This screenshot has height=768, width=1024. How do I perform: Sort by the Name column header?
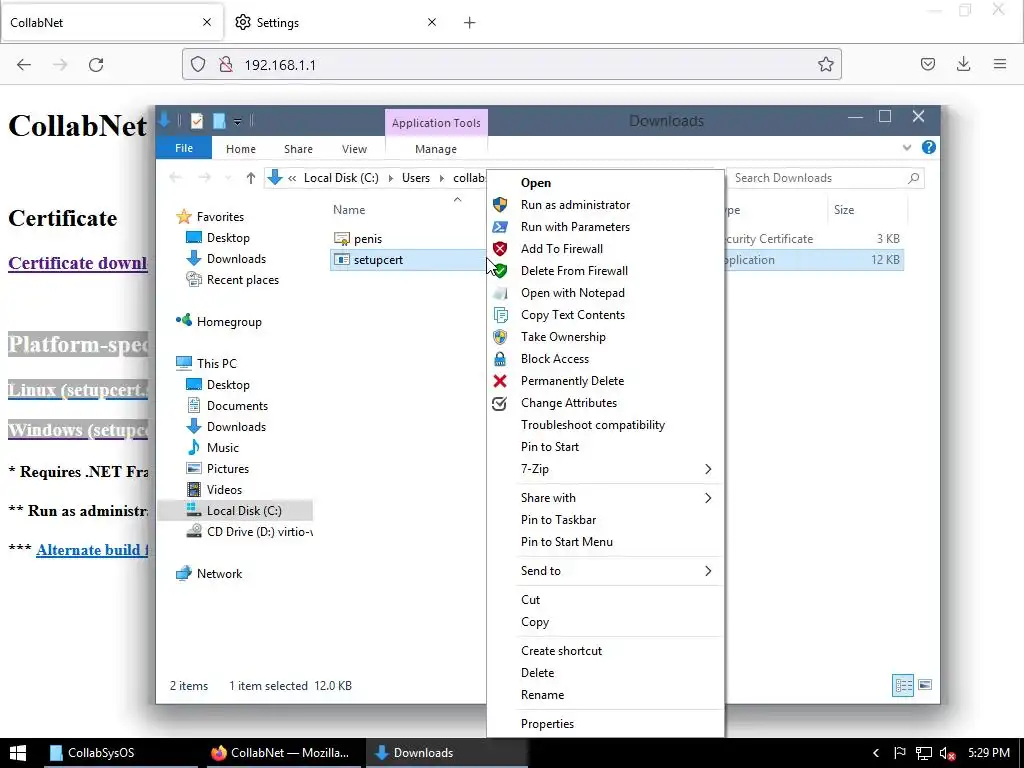click(349, 210)
